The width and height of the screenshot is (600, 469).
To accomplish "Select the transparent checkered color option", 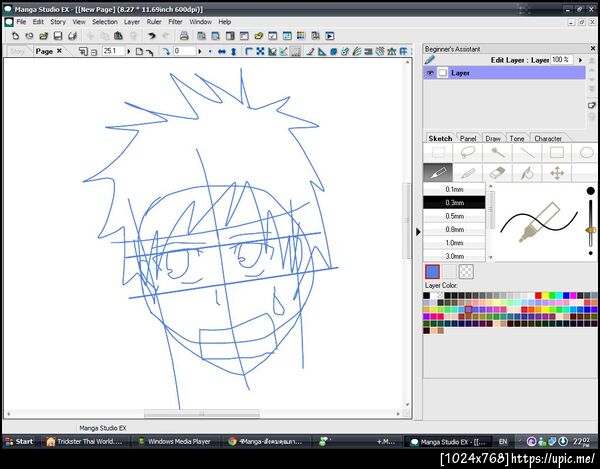I will coord(466,271).
